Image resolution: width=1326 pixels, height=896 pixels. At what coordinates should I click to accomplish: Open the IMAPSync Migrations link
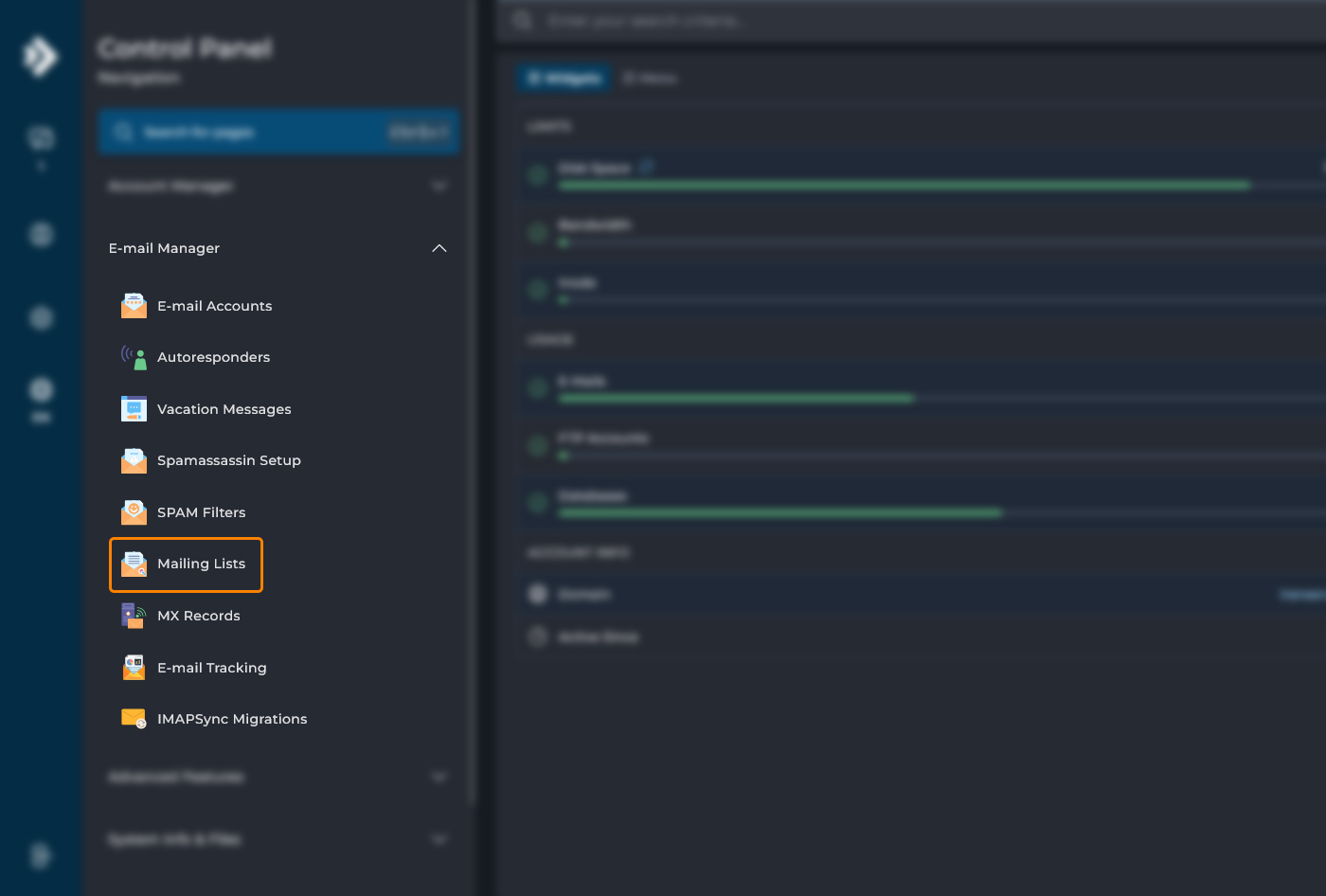232,719
